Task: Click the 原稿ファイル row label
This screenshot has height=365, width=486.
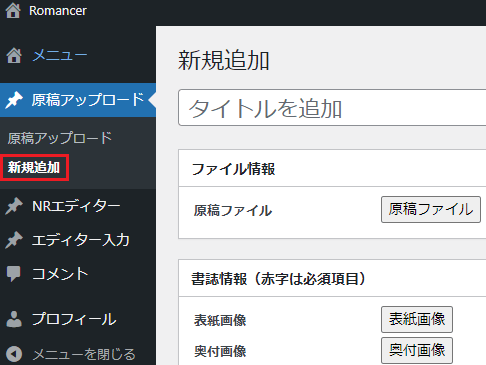Action: pyautogui.click(x=233, y=211)
